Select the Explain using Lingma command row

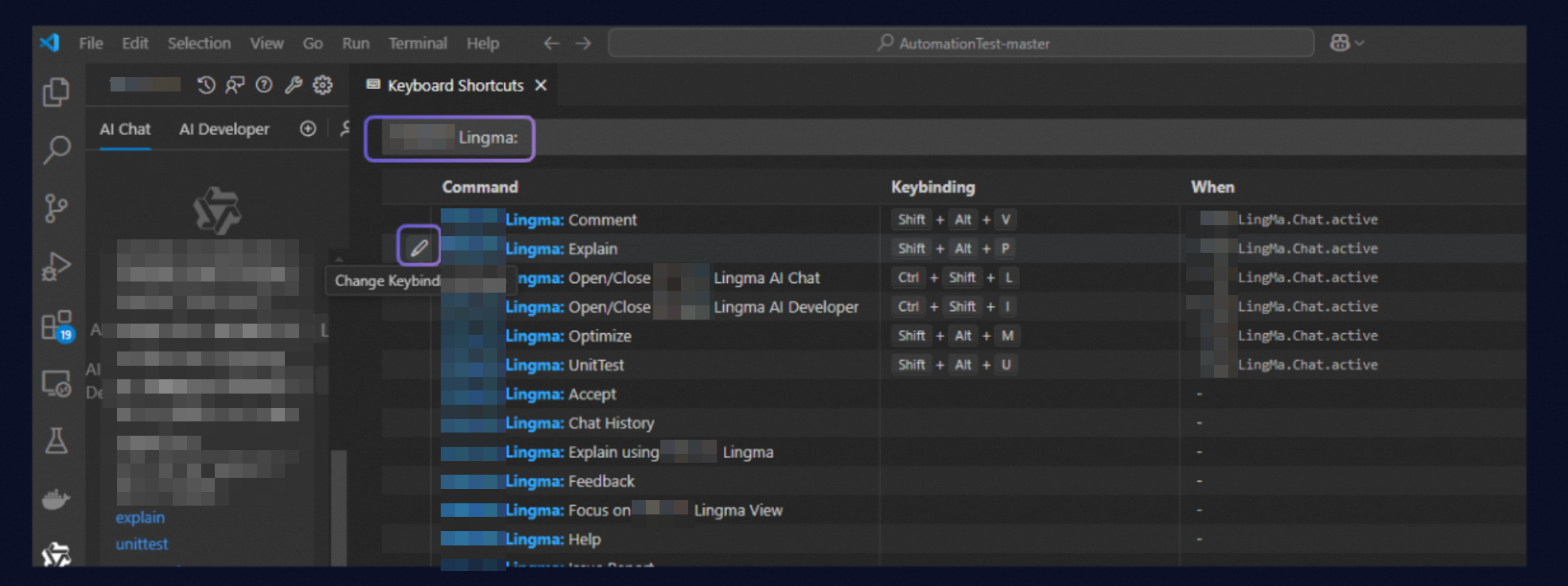pos(954,452)
